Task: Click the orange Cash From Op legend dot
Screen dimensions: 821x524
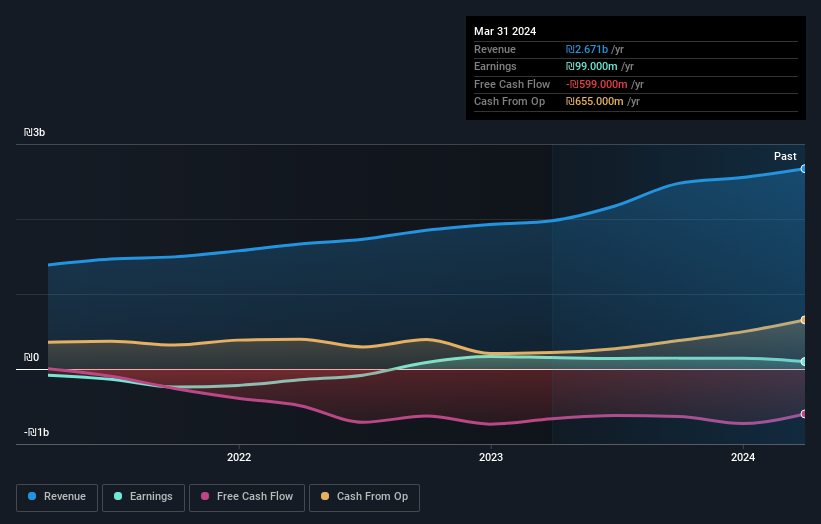Action: tap(325, 496)
